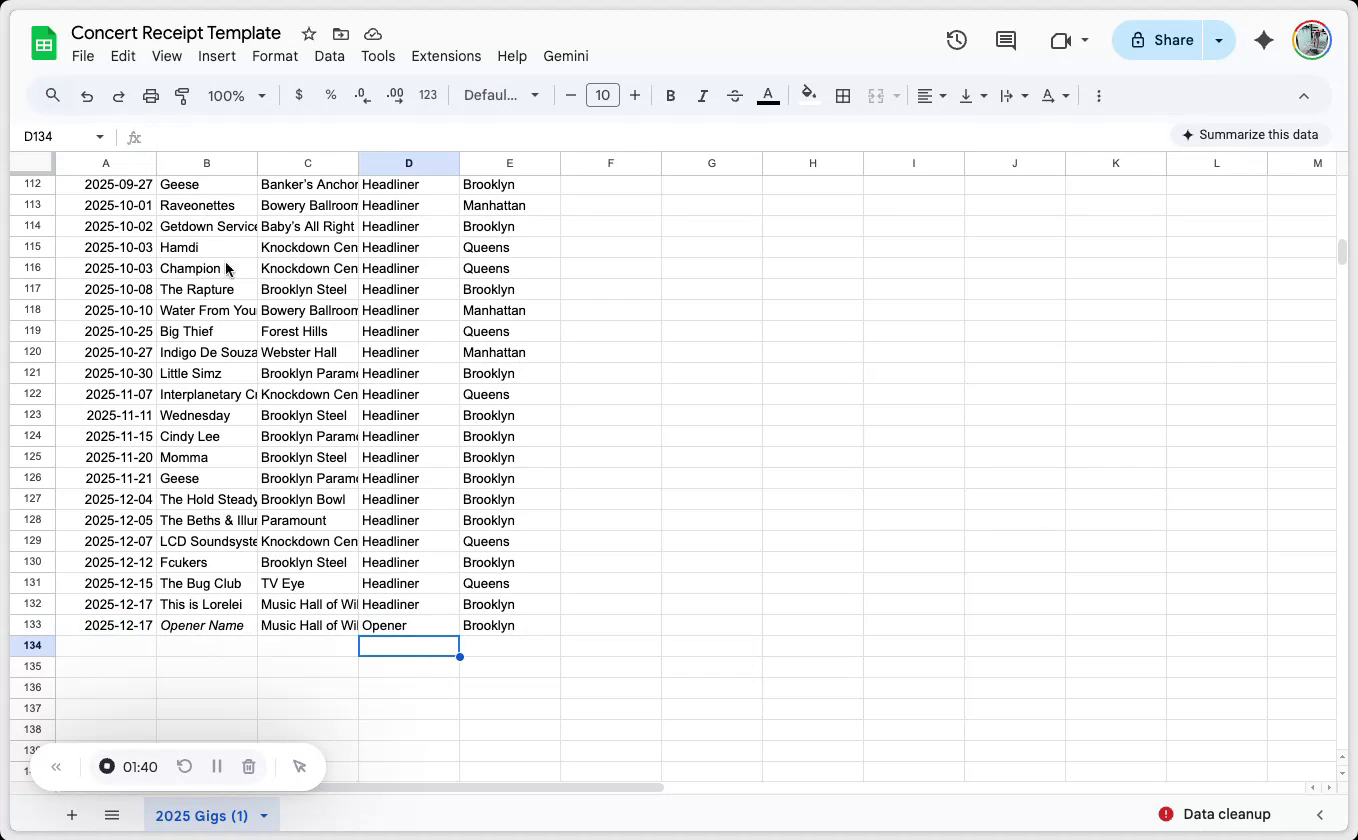Open horizontal align dropdown
Image resolution: width=1358 pixels, height=840 pixels.
click(932, 96)
